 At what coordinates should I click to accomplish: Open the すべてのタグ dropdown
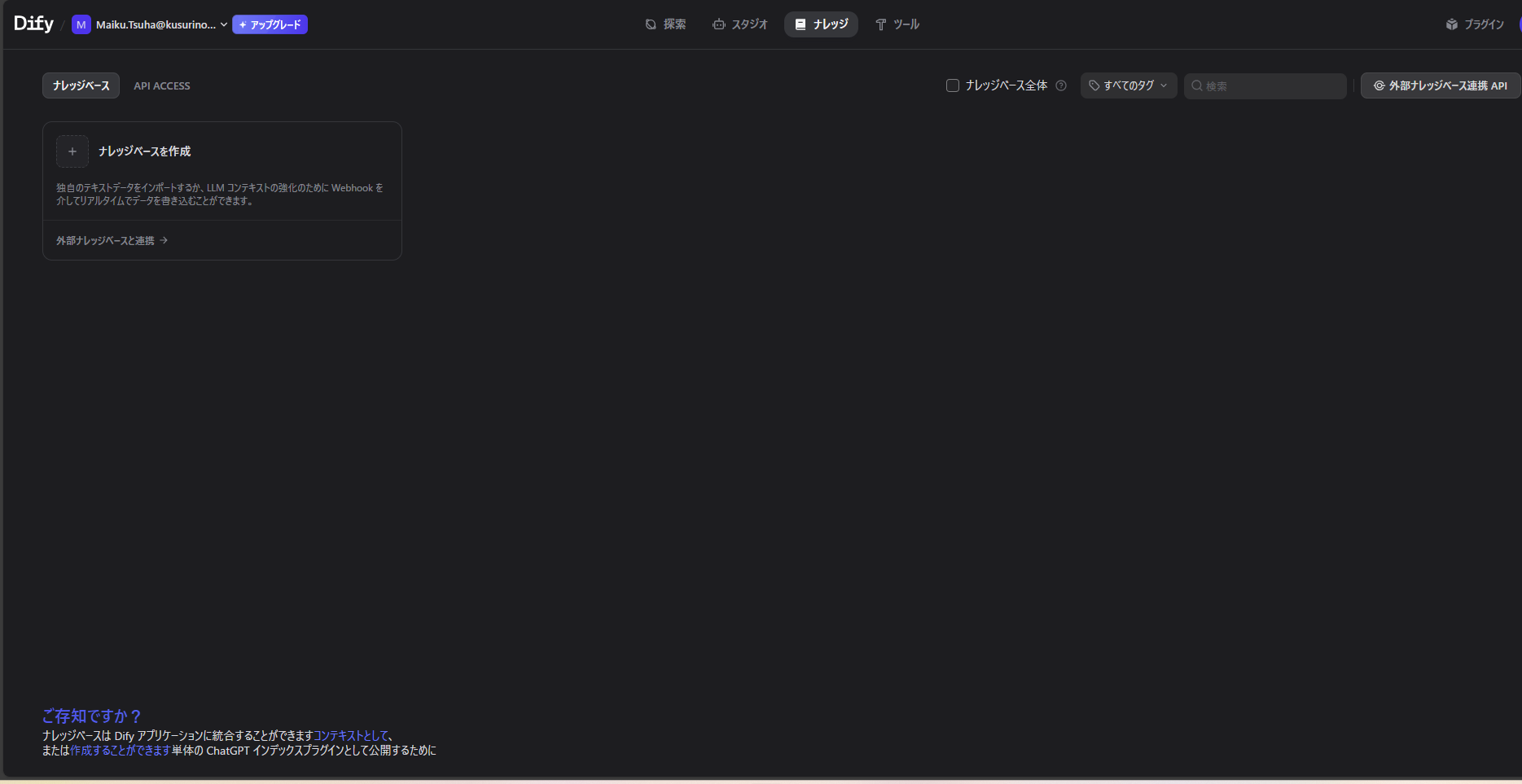[x=1129, y=85]
